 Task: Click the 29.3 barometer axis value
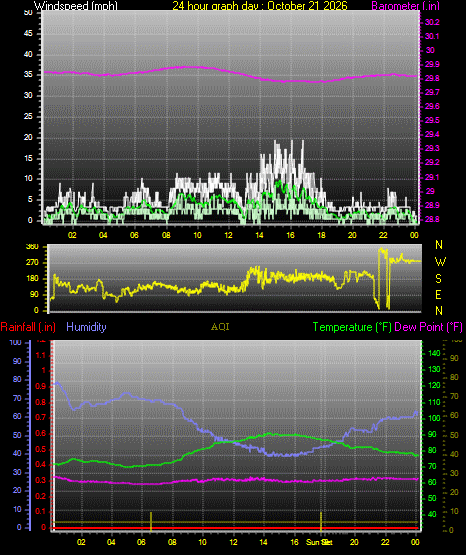pos(432,148)
